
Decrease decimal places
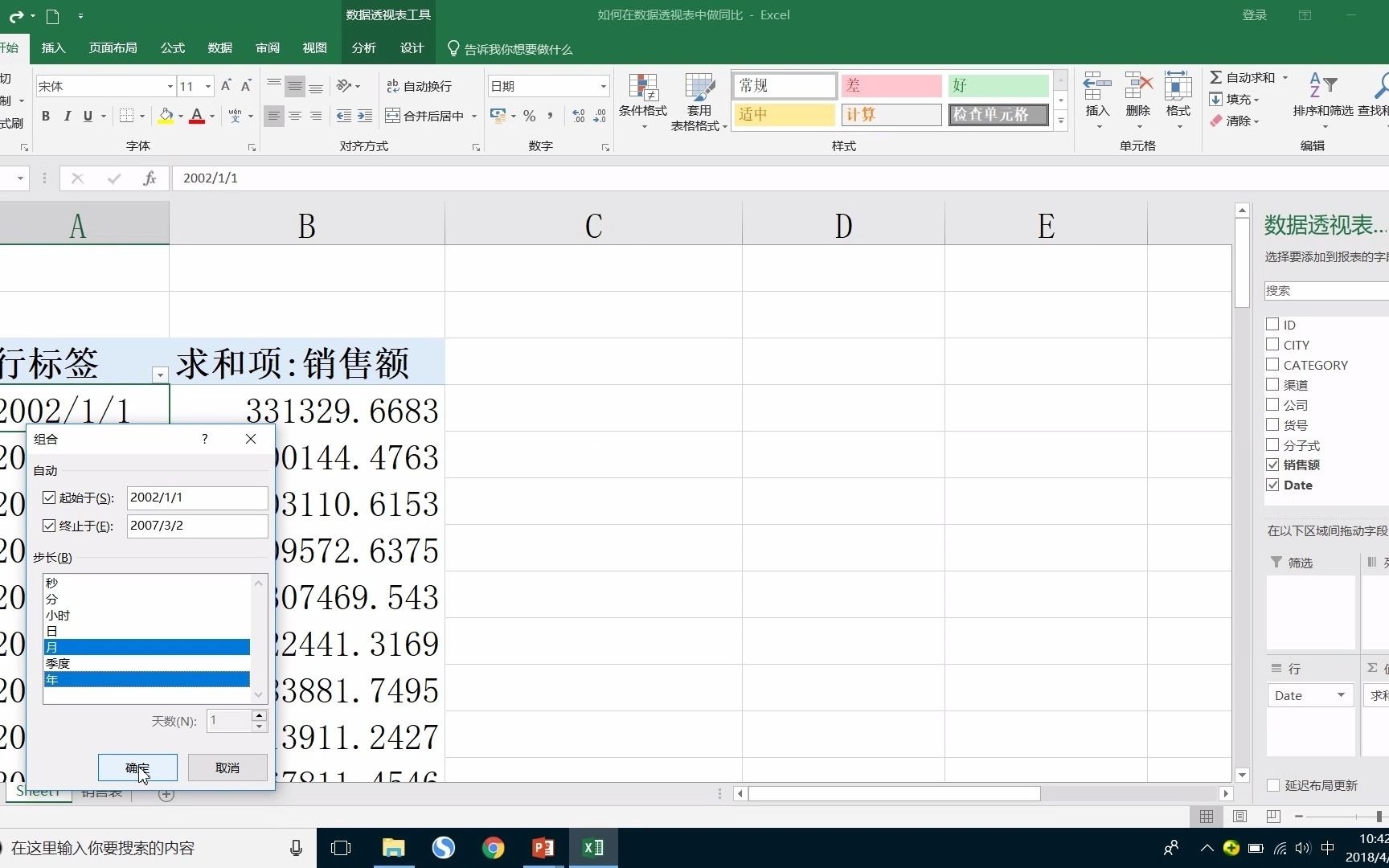(x=600, y=117)
